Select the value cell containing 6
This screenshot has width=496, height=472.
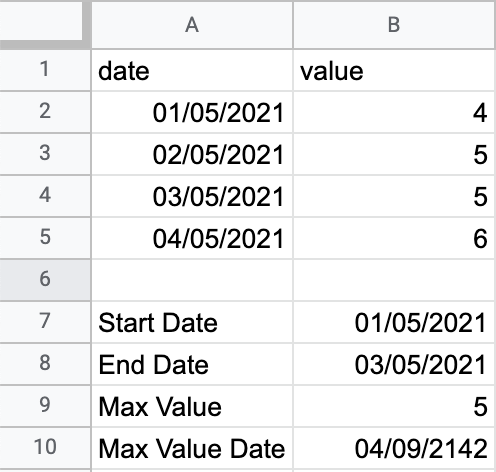click(x=394, y=238)
